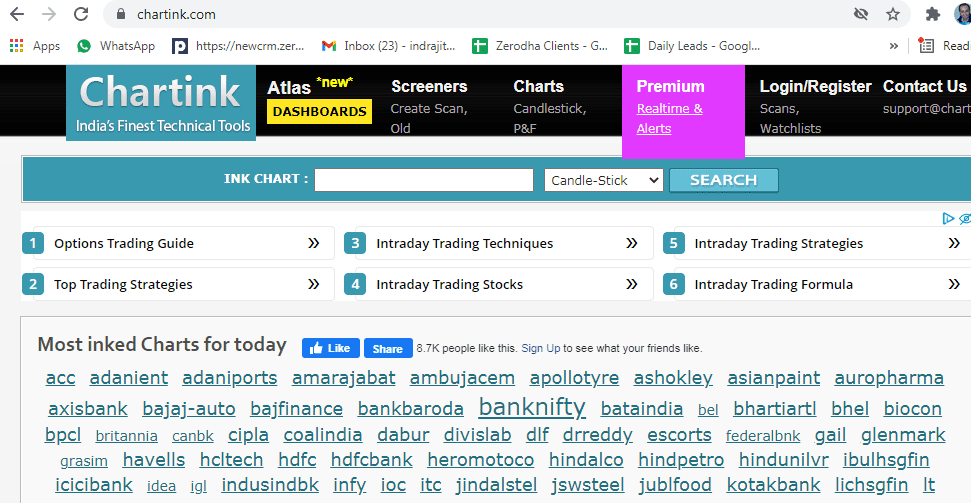The width and height of the screenshot is (971, 503).
Task: Open the glenmark chart link
Action: [x=903, y=435]
